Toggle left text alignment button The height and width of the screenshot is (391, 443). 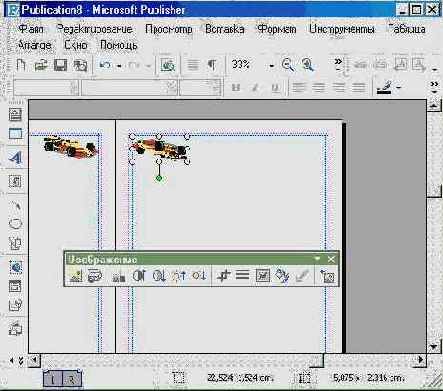pyautogui.click(x=298, y=88)
